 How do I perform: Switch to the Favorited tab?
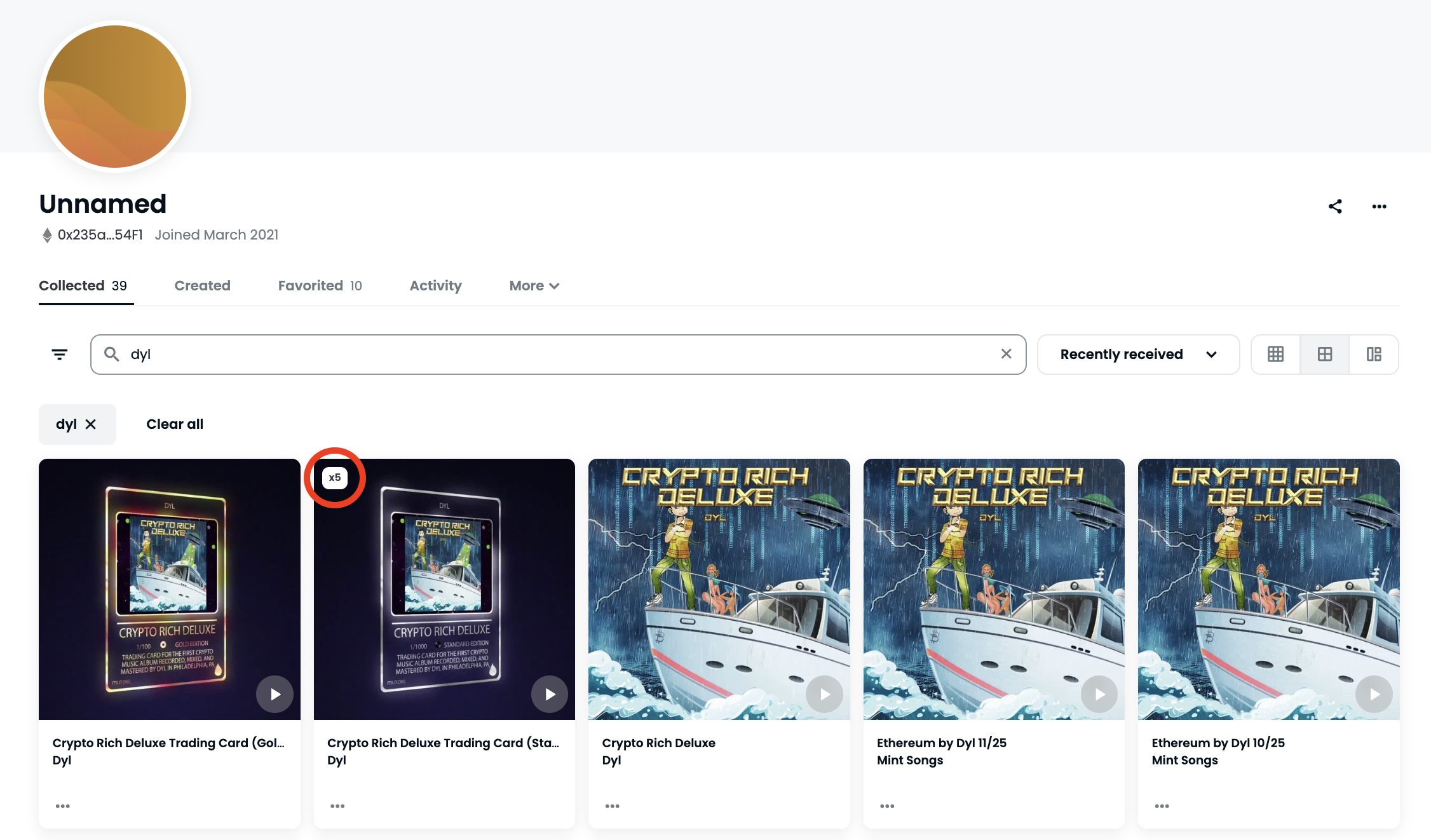click(x=320, y=286)
